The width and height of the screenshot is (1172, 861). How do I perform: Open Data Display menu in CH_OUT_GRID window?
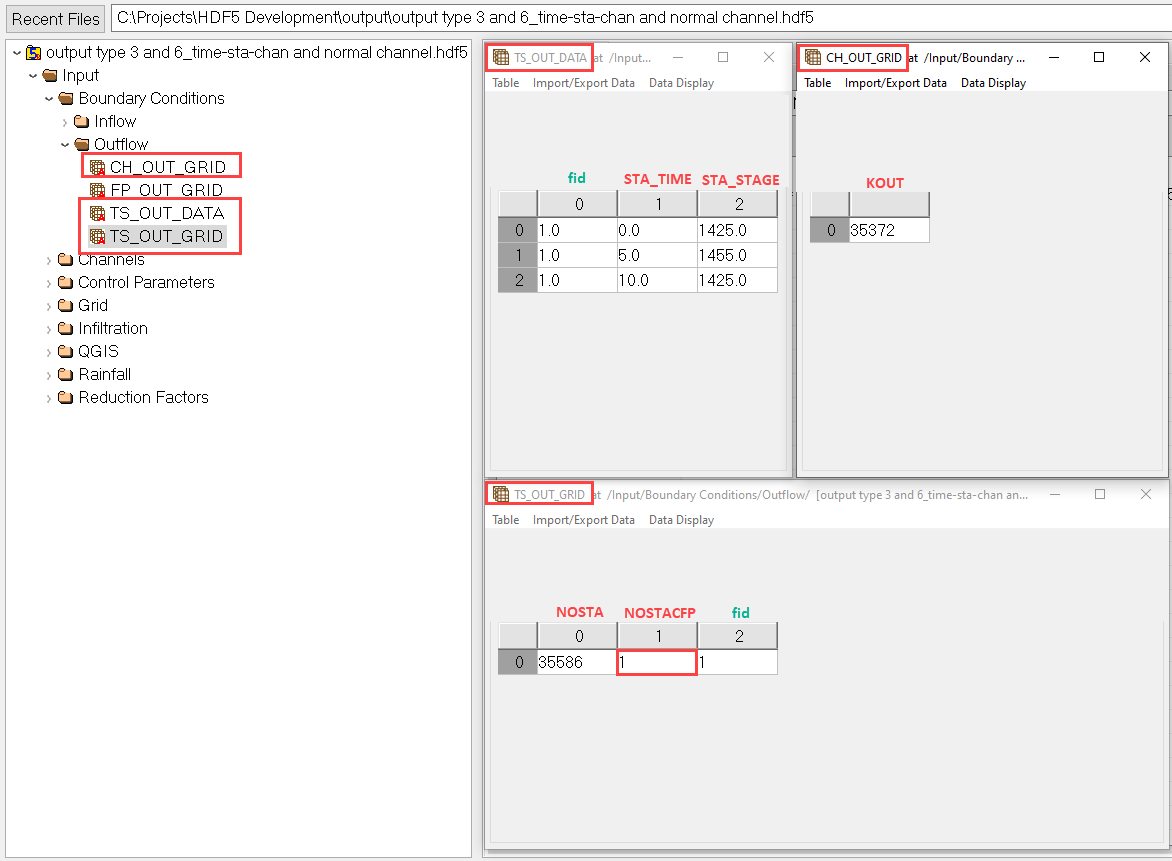tap(993, 83)
